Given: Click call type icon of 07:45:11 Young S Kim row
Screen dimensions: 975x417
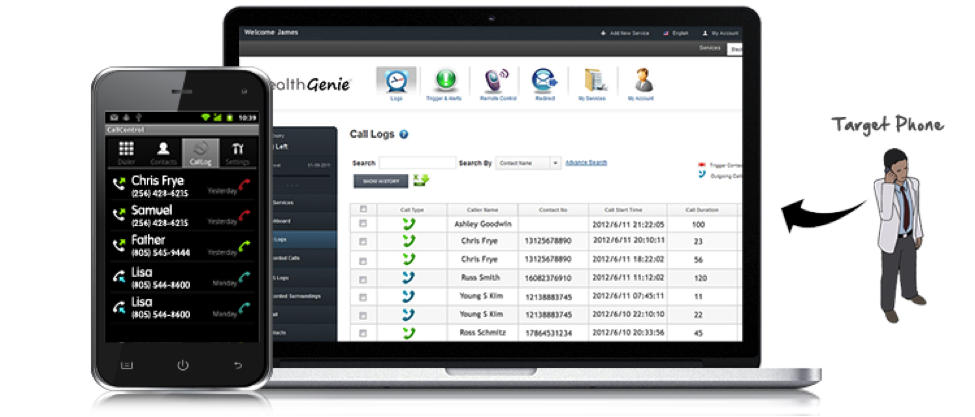Looking at the screenshot, I should tap(409, 296).
